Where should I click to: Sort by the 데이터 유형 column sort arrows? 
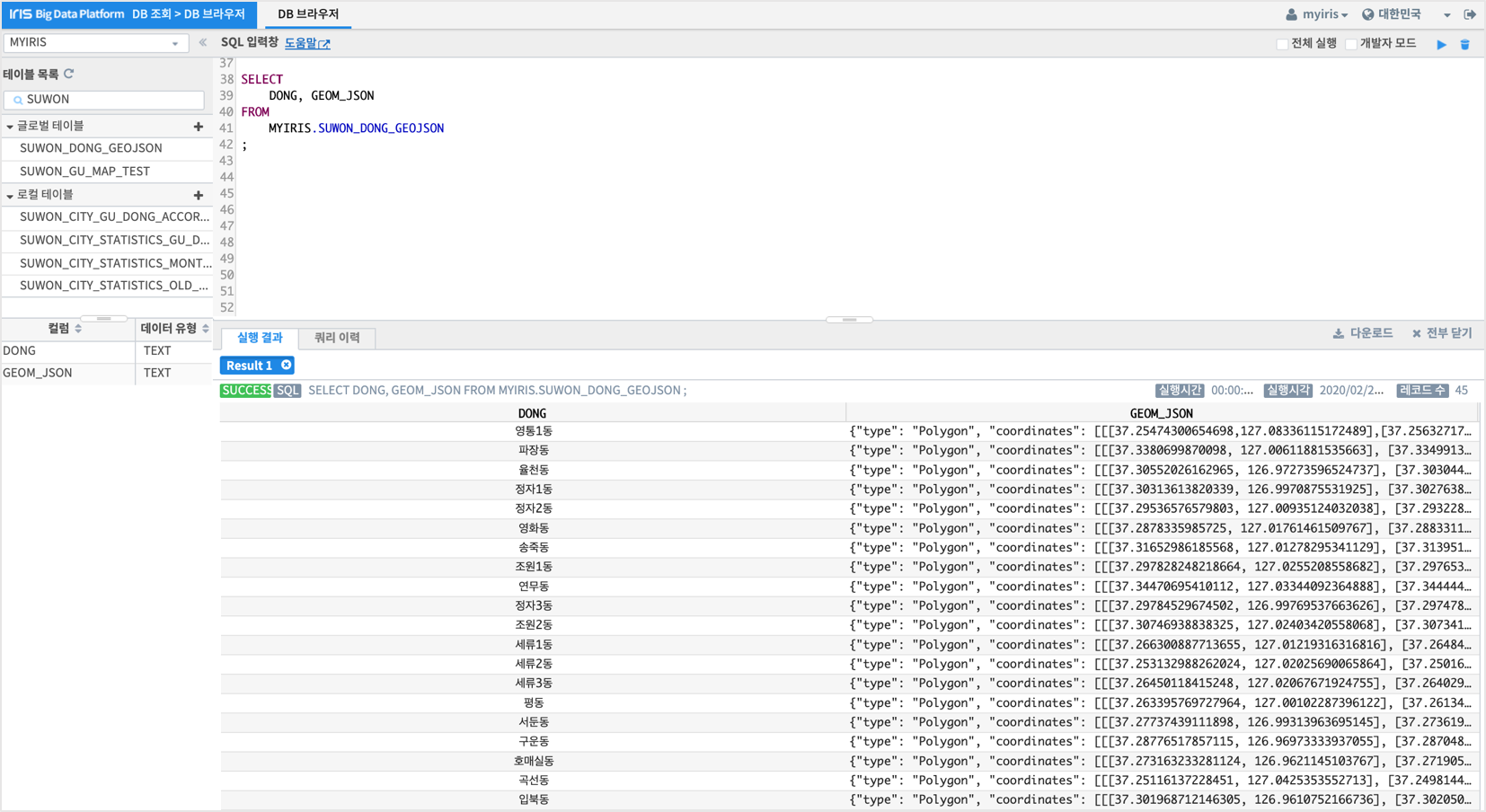click(206, 329)
